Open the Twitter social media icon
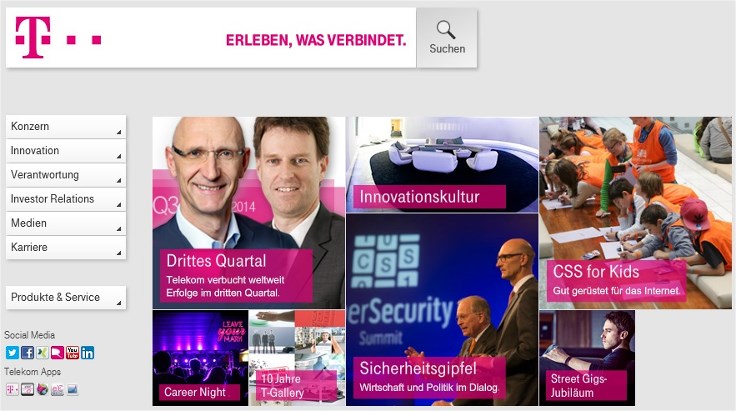736x411 pixels. 12,352
